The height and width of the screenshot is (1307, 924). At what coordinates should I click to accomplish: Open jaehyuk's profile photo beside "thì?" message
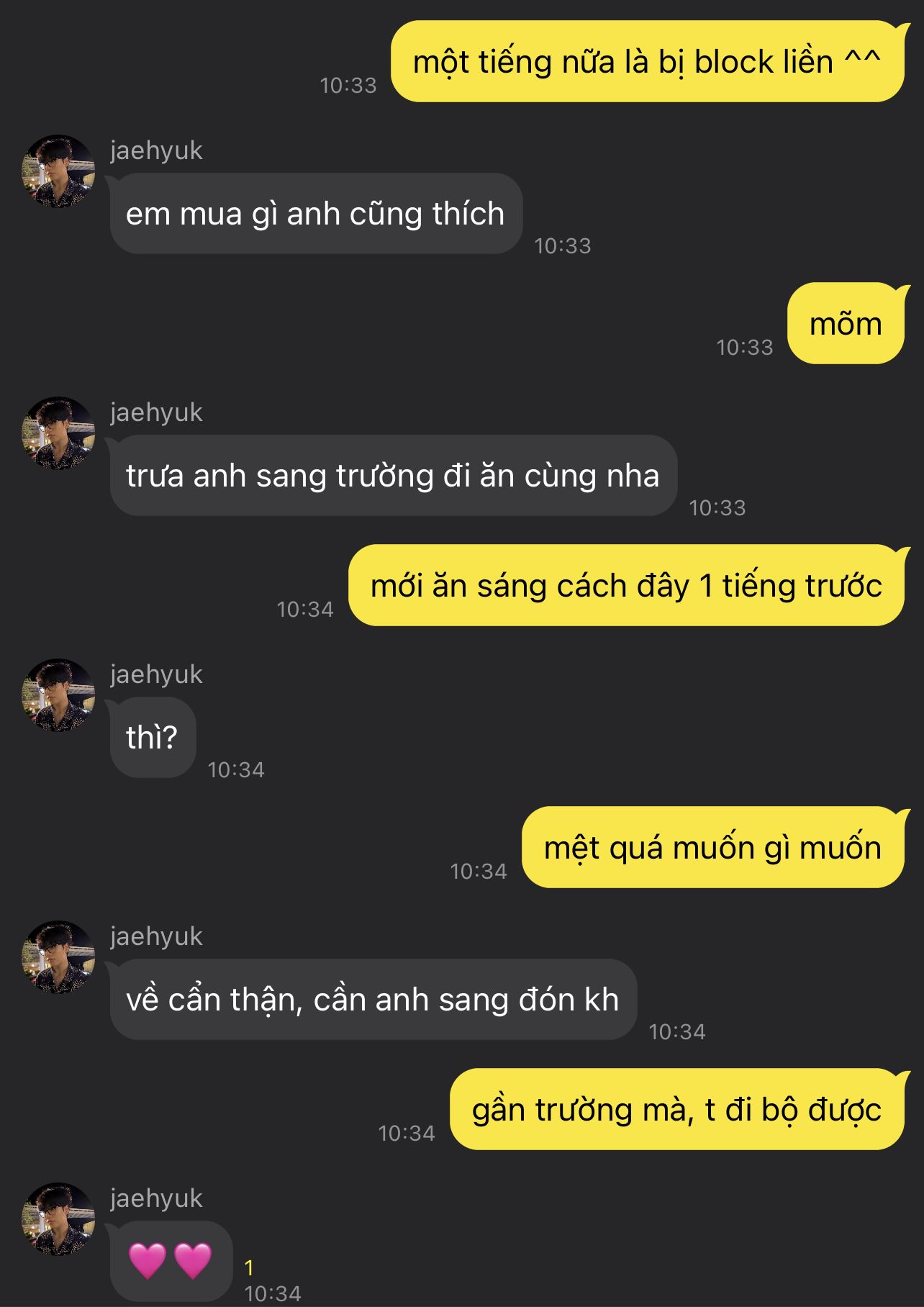coord(58,695)
